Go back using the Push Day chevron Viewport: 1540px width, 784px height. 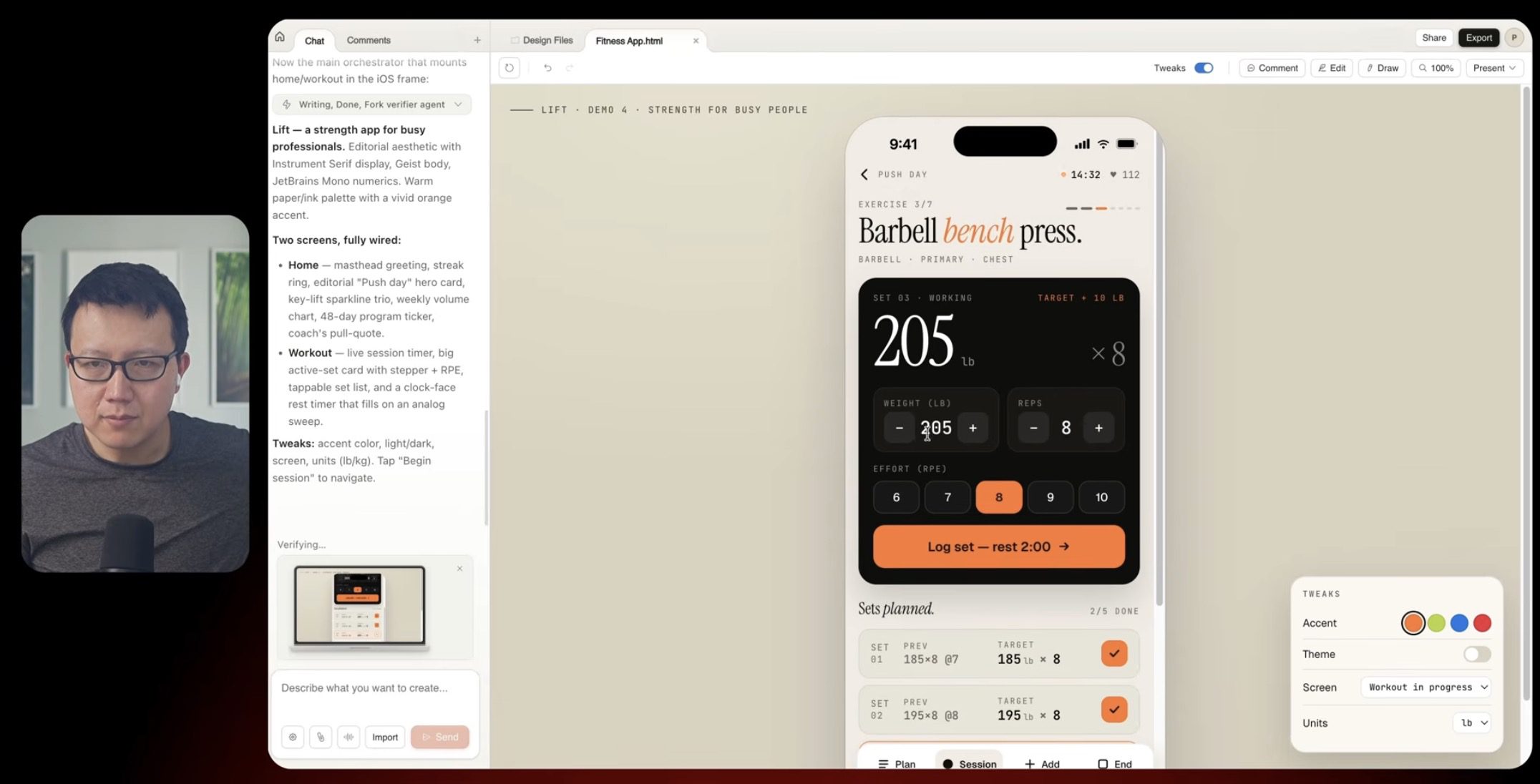[864, 175]
